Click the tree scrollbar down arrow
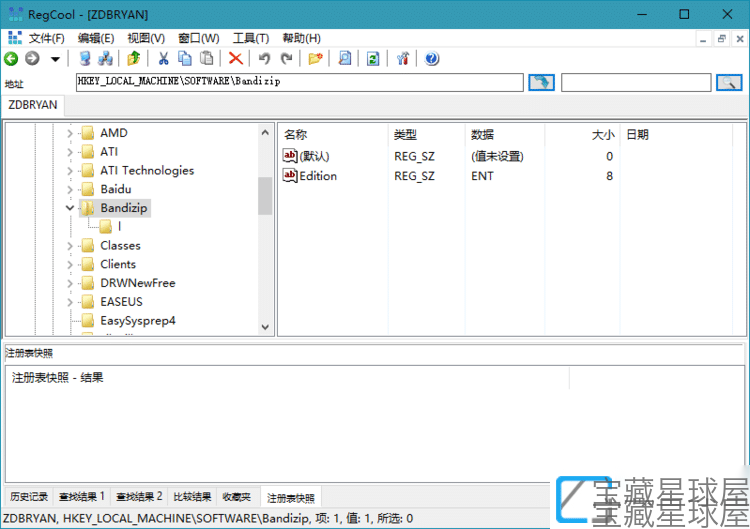The image size is (750, 529). [x=265, y=327]
